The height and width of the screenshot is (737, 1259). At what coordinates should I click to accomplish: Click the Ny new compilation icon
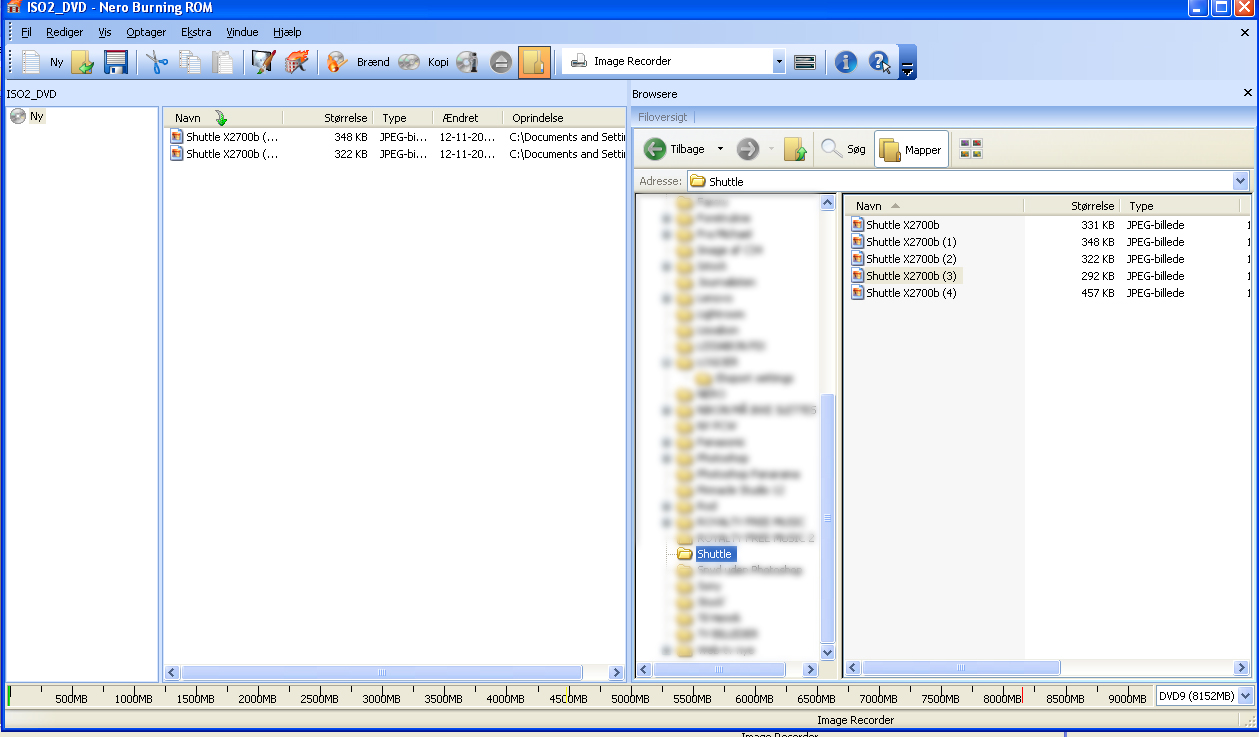(x=32, y=62)
